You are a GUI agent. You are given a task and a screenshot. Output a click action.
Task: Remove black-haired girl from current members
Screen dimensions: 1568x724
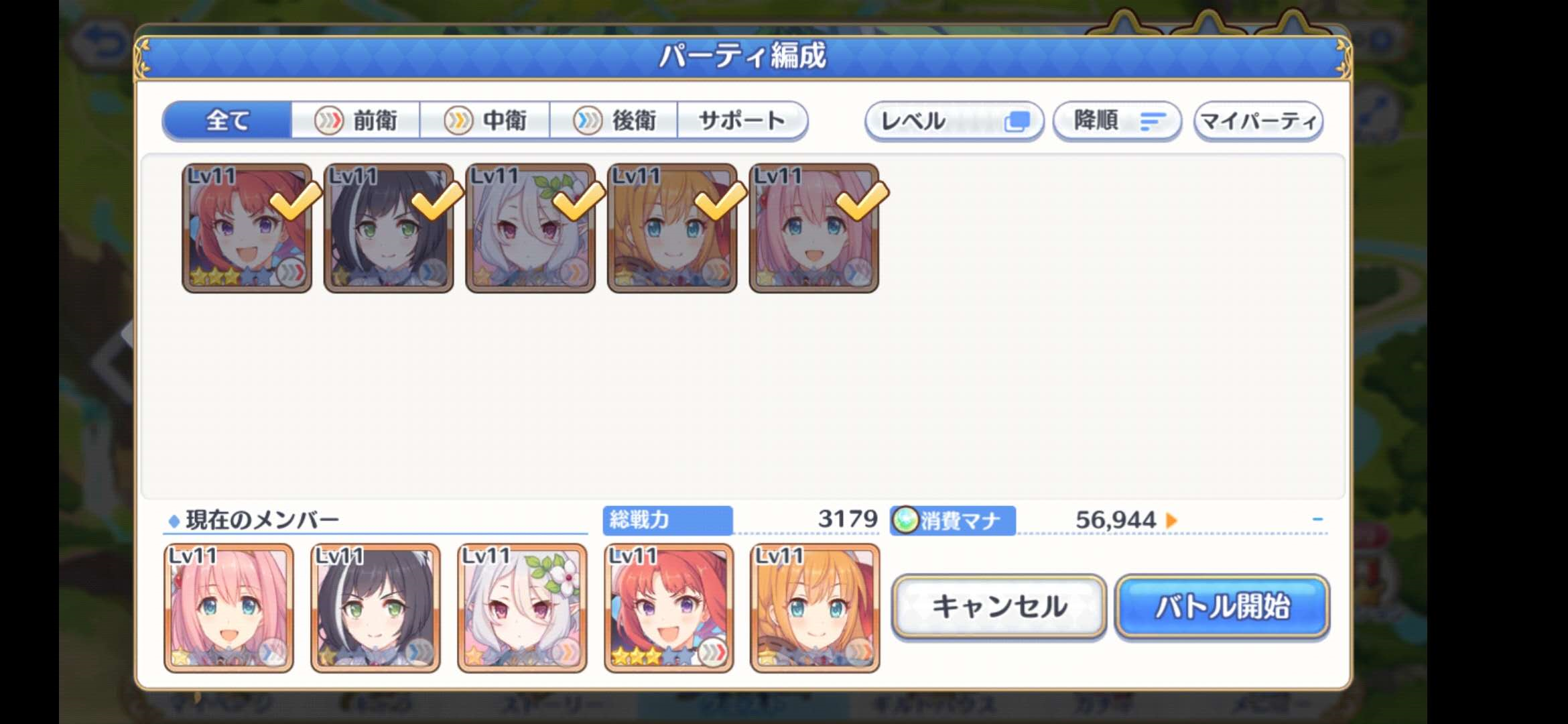pos(376,608)
